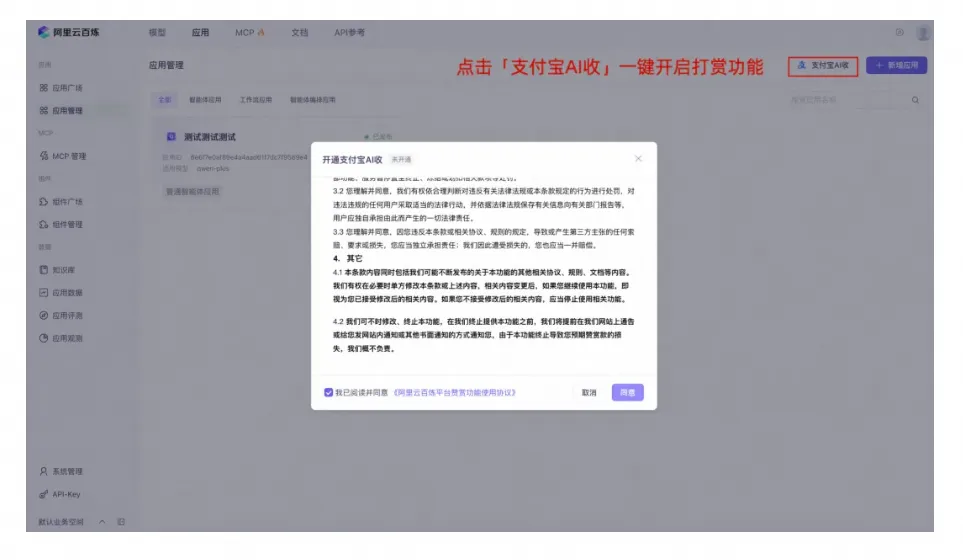Open the 阿里云百炼平台赞赏功能使用协议 link

(454, 392)
